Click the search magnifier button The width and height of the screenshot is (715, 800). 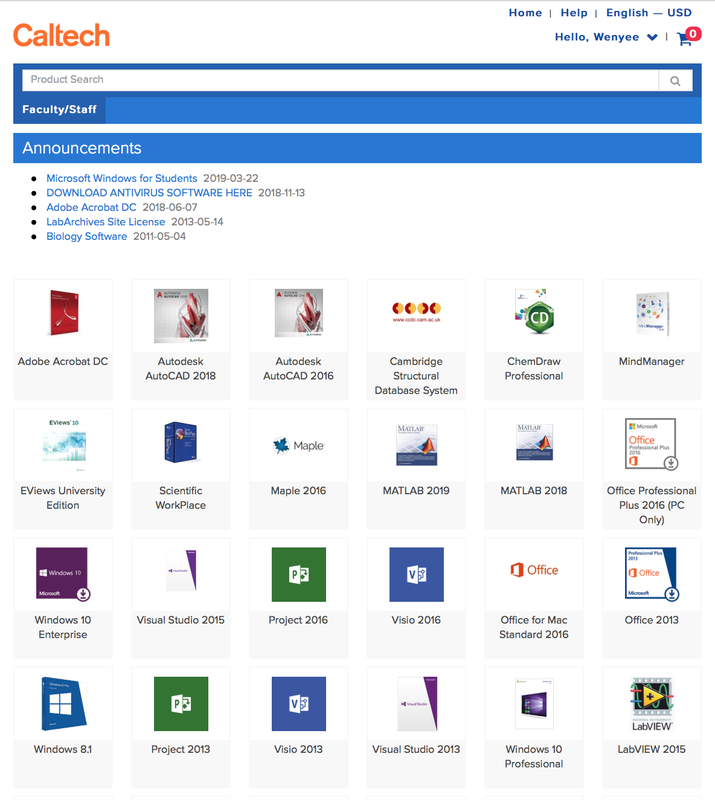(675, 81)
